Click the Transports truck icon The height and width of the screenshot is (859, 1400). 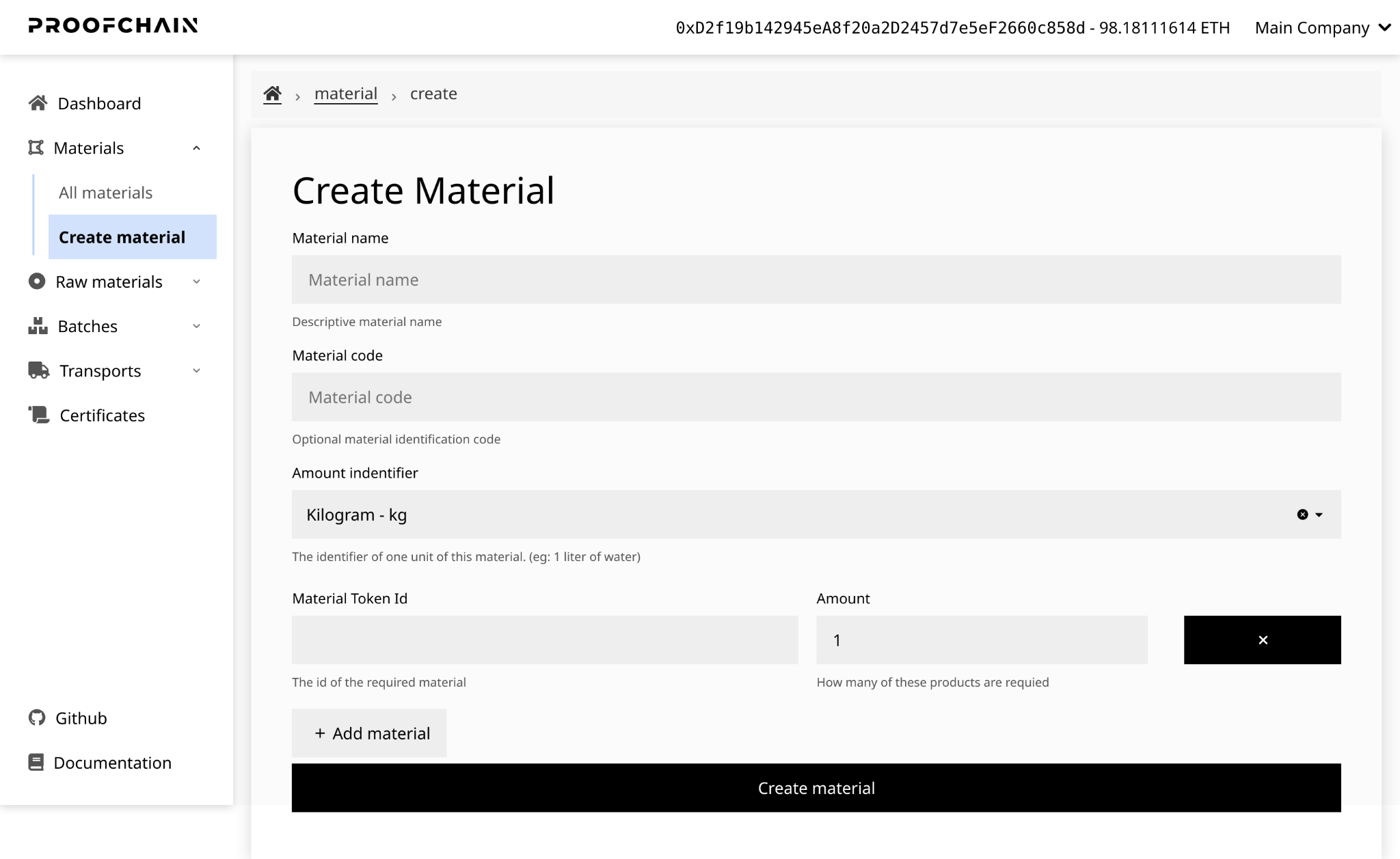[38, 370]
